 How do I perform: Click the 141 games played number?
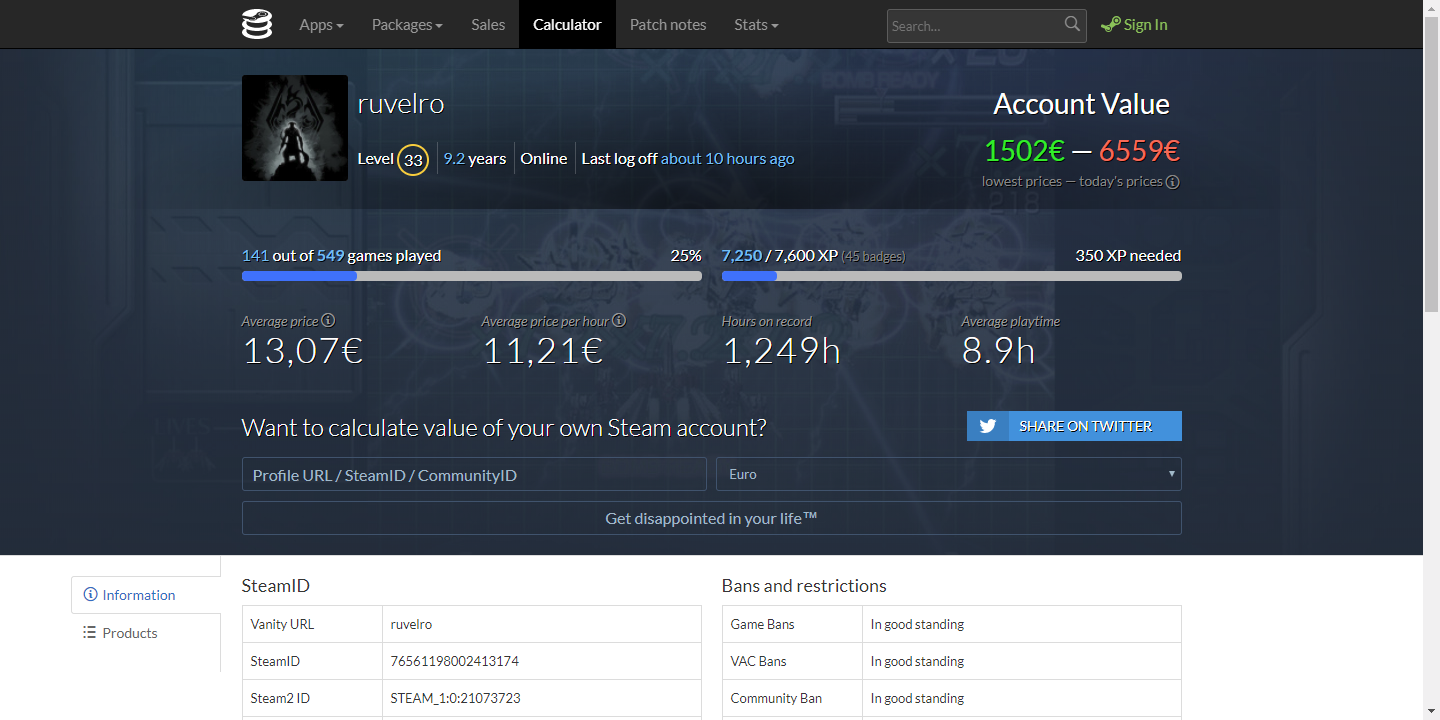[x=255, y=255]
